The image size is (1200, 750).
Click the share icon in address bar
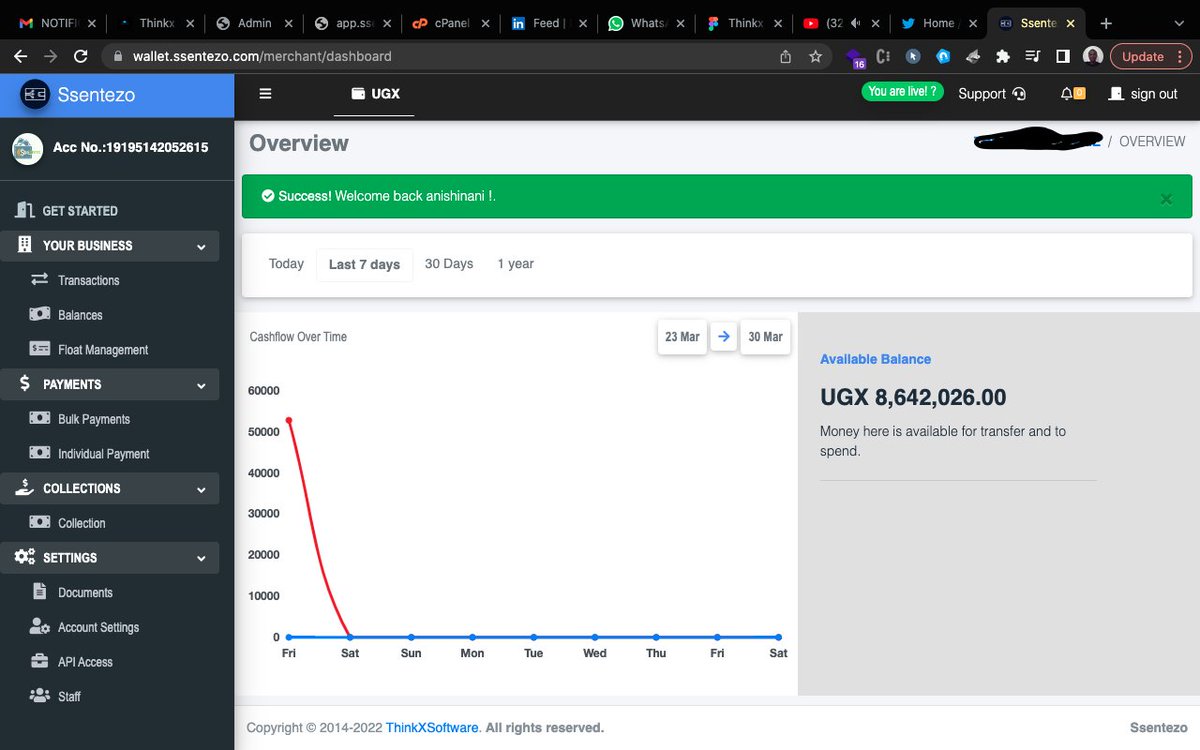tap(785, 57)
